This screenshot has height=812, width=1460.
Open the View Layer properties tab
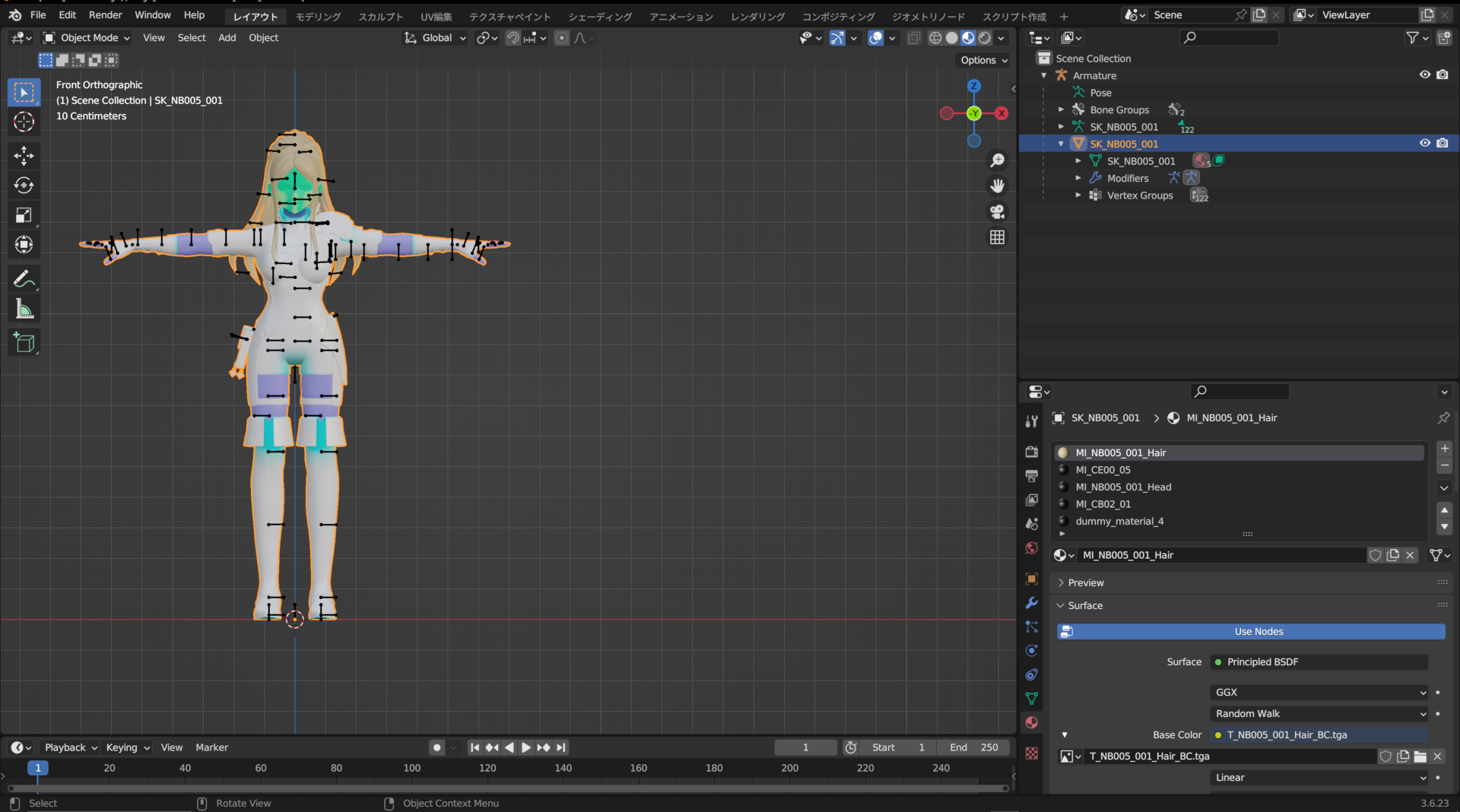click(1031, 500)
